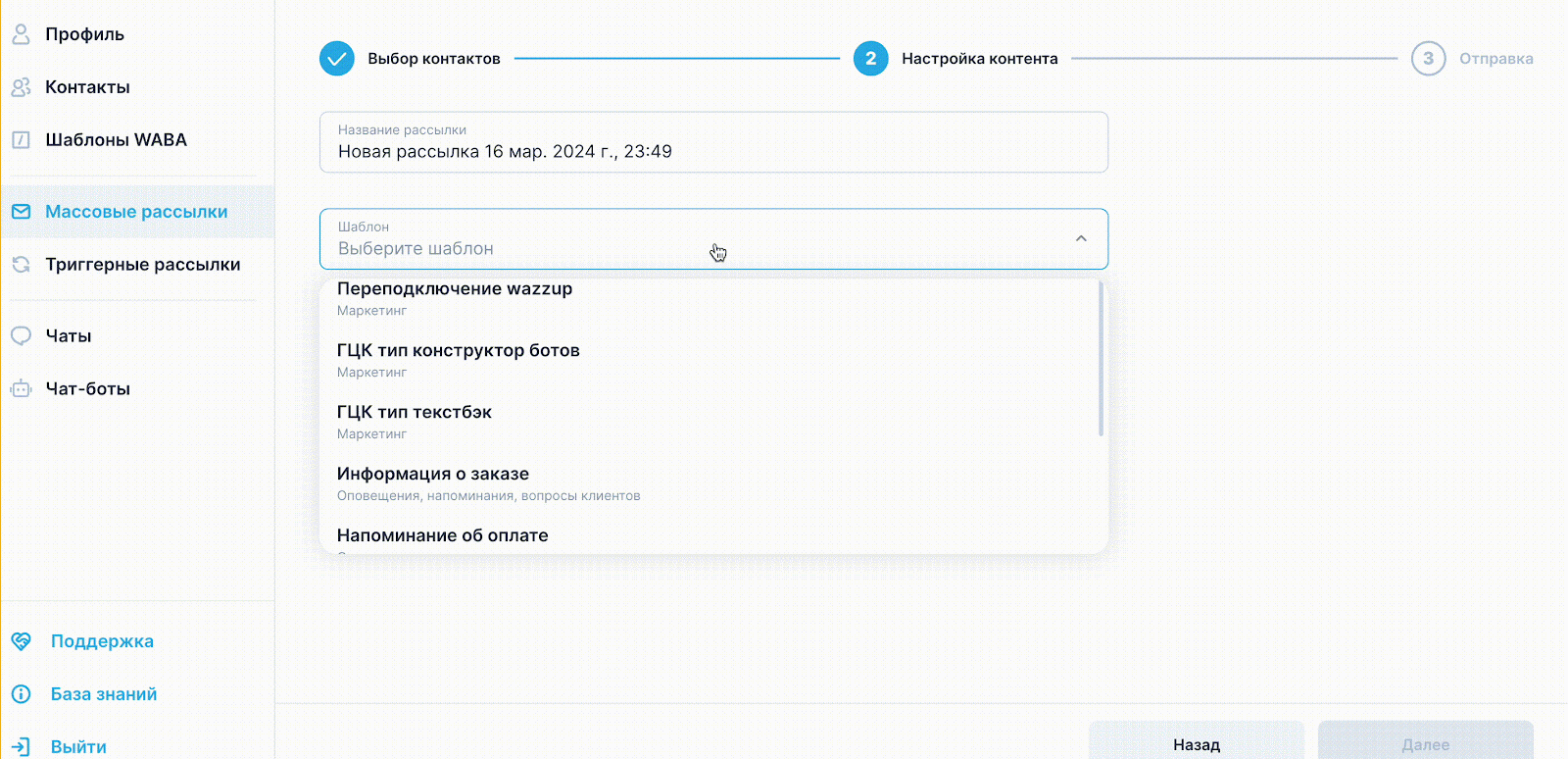
Task: Click Настройка контента step label
Action: coord(980,59)
